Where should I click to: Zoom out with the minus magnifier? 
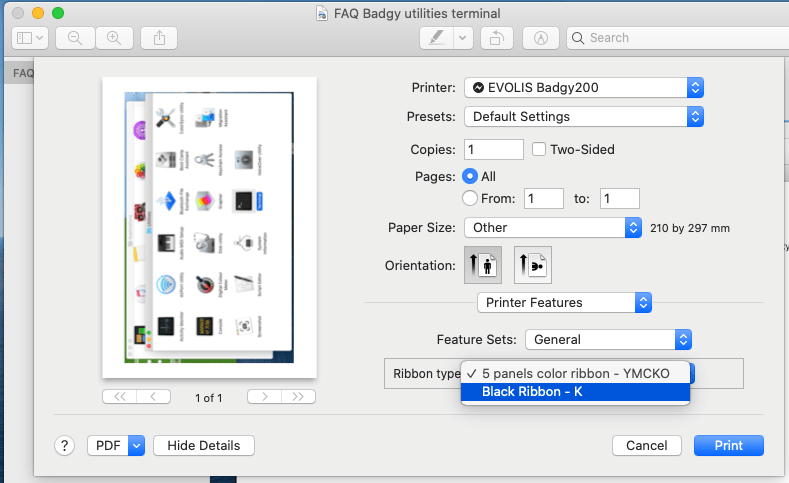(75, 38)
